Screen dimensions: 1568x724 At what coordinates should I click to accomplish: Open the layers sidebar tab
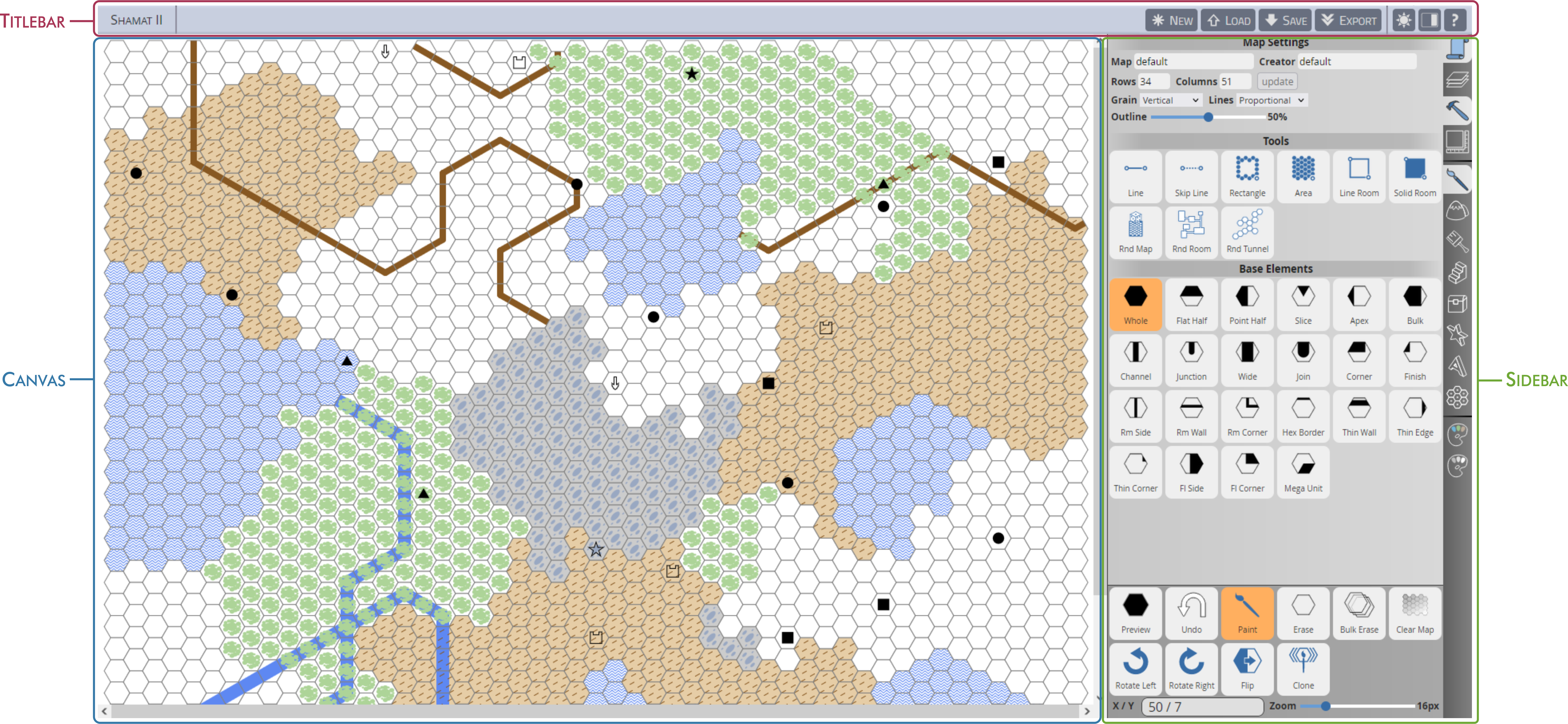point(1457,80)
